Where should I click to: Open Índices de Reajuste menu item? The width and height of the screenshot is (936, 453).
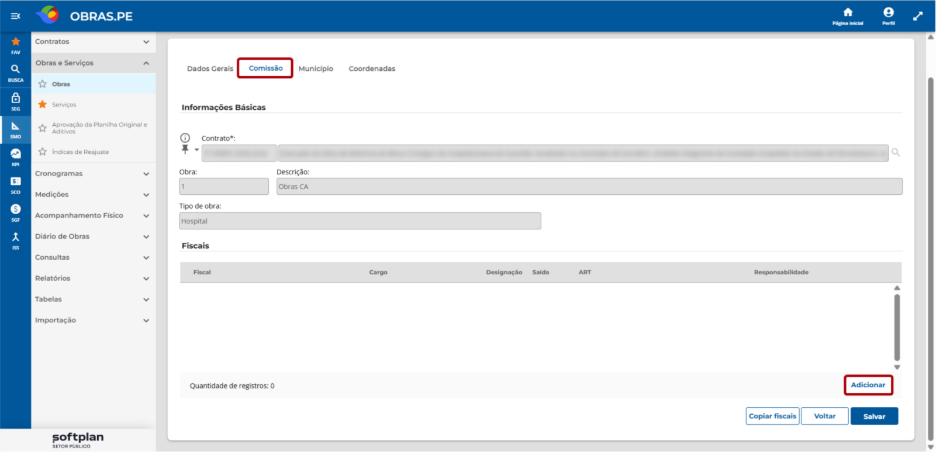click(93, 152)
